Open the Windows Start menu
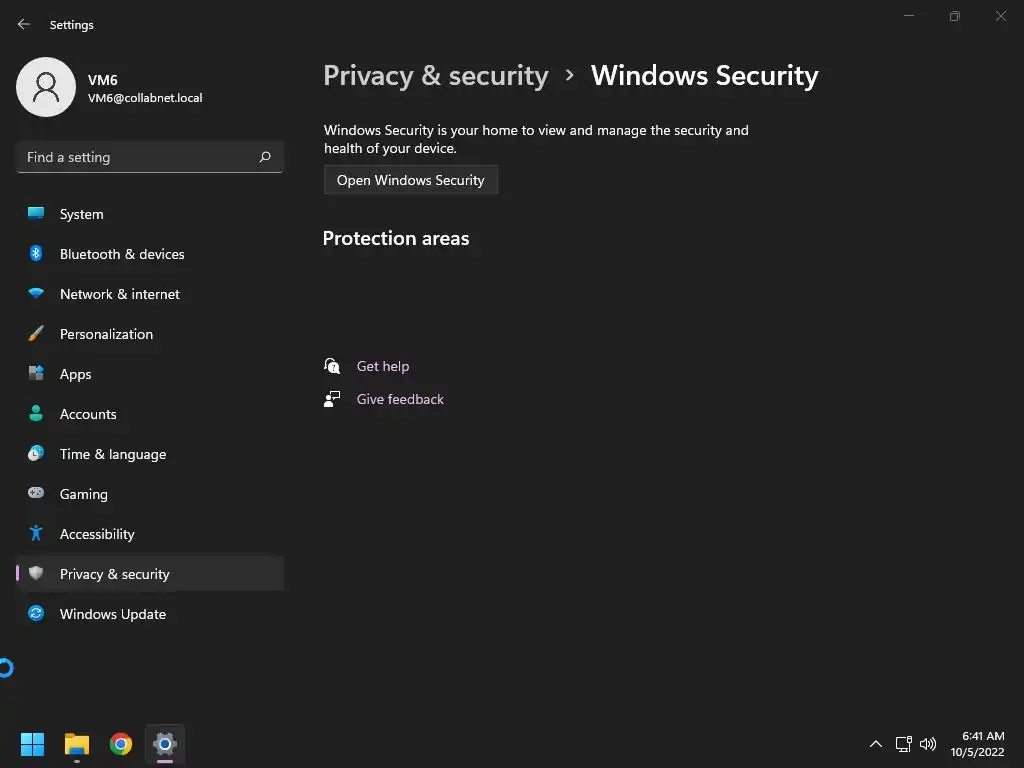This screenshot has width=1024, height=768. [32, 744]
